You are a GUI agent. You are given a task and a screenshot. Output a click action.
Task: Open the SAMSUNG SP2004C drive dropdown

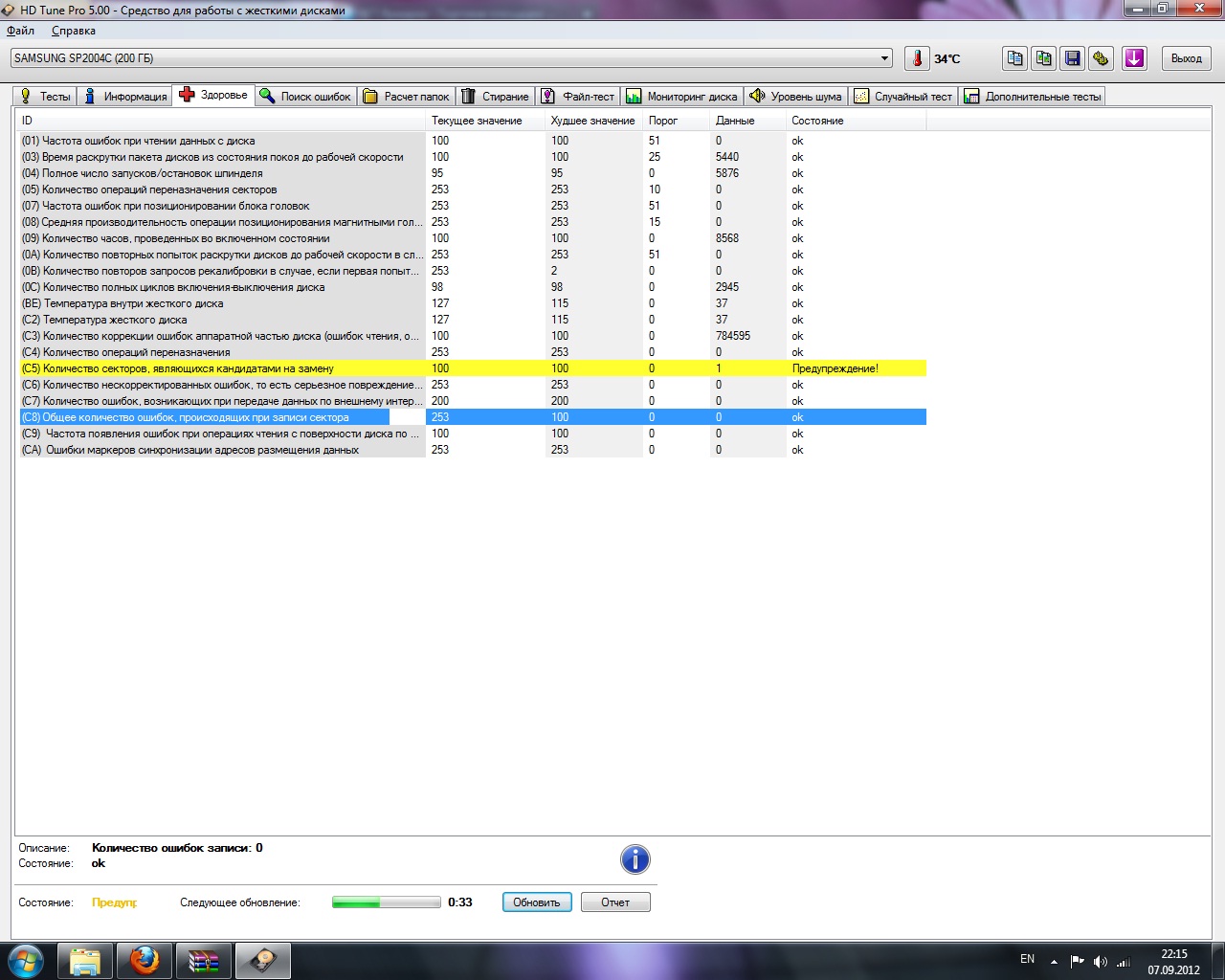[x=451, y=58]
